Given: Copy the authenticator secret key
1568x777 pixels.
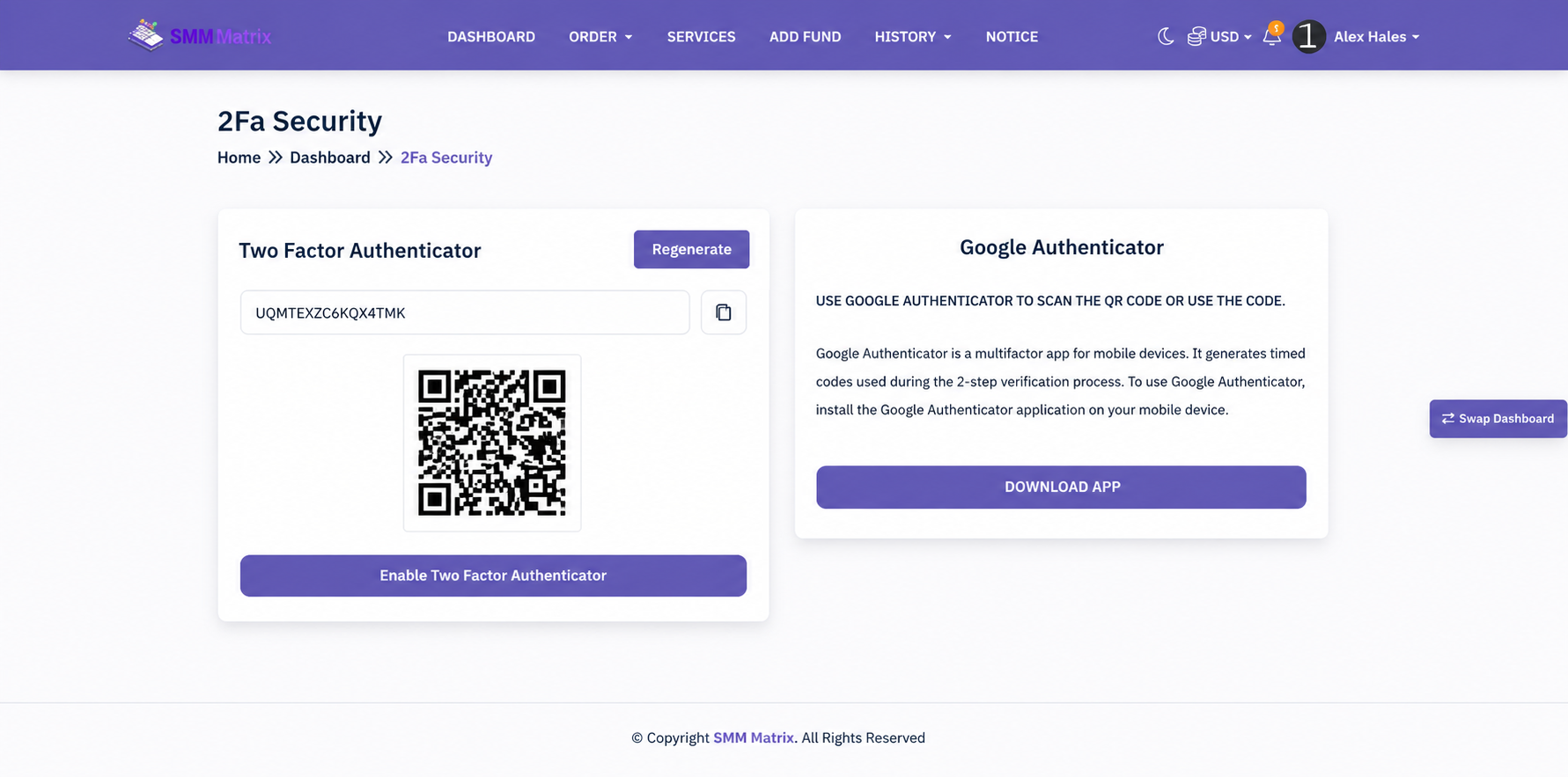Looking at the screenshot, I should pyautogui.click(x=724, y=312).
